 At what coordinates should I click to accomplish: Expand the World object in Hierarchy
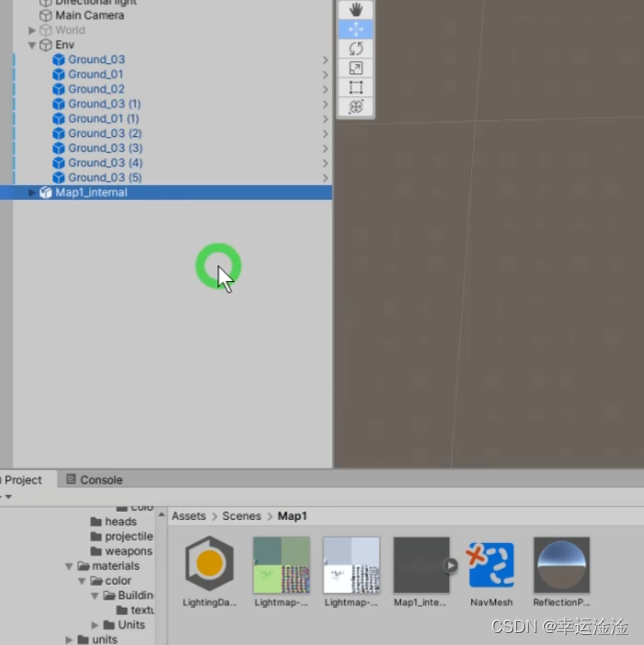click(32, 30)
